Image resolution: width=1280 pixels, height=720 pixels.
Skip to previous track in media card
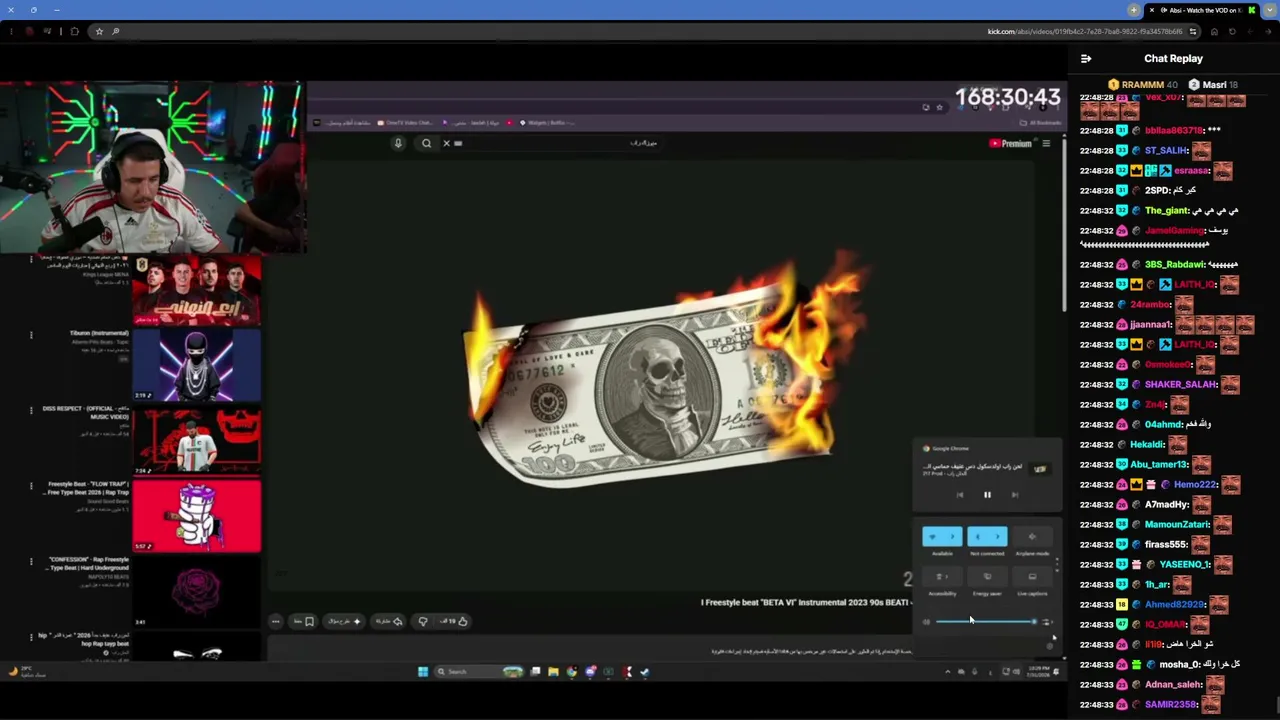(x=960, y=494)
